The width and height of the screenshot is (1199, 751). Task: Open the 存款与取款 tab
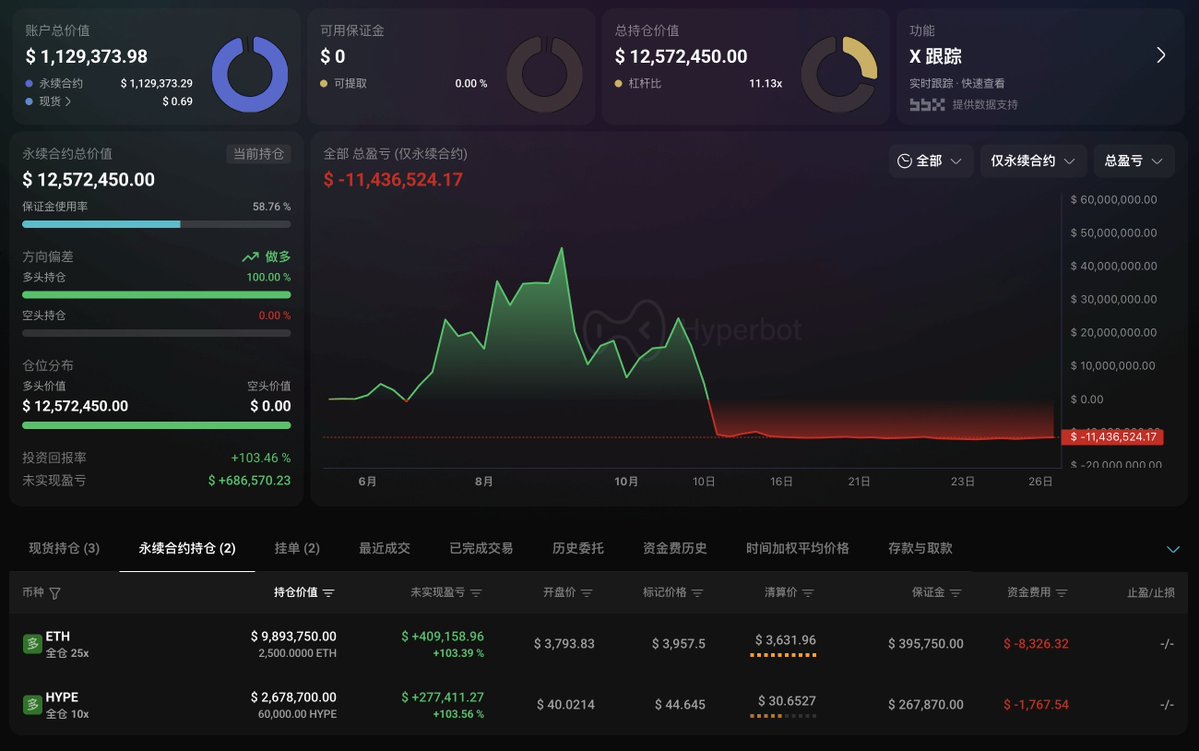coord(920,548)
